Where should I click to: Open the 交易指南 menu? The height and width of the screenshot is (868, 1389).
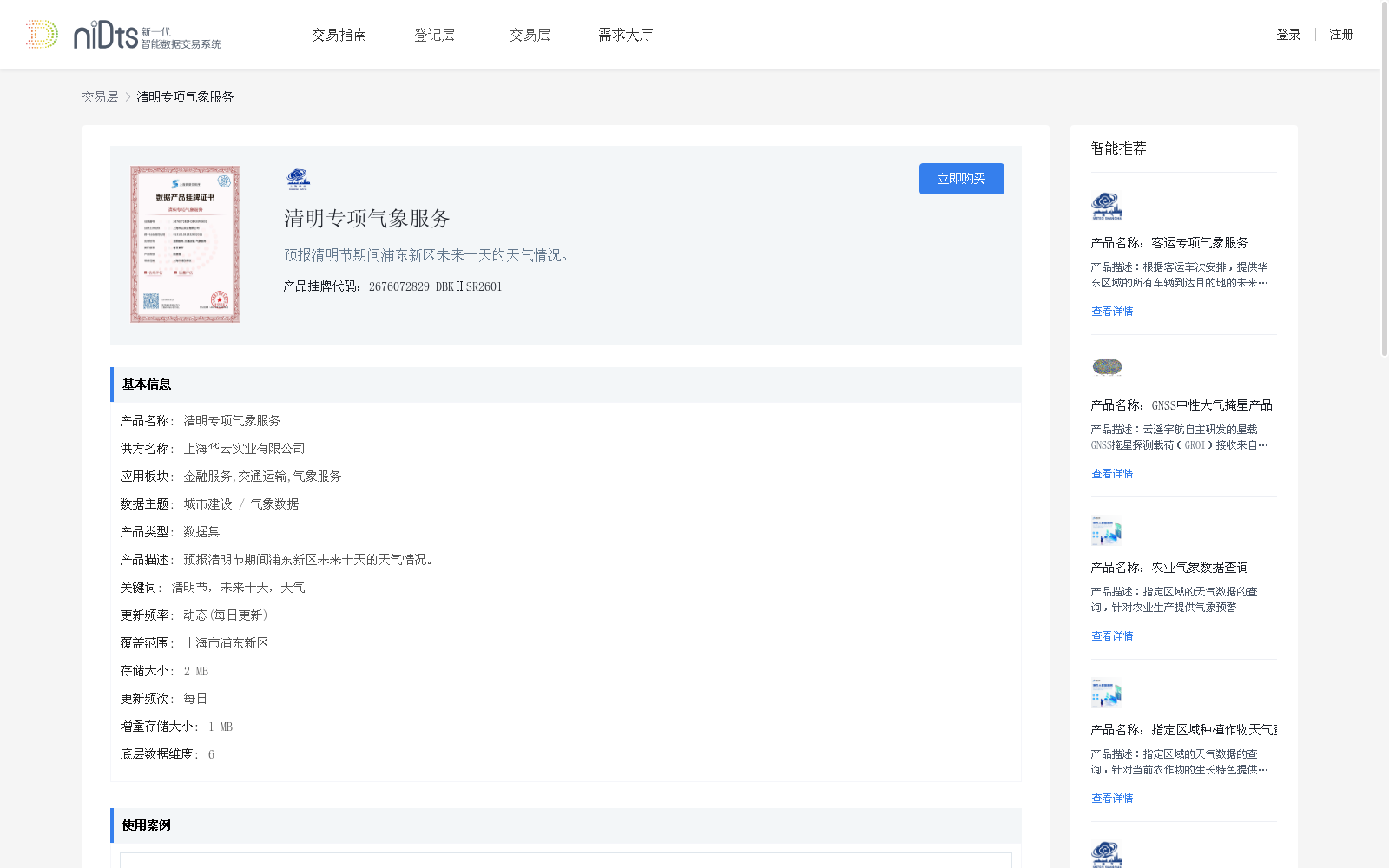[339, 35]
